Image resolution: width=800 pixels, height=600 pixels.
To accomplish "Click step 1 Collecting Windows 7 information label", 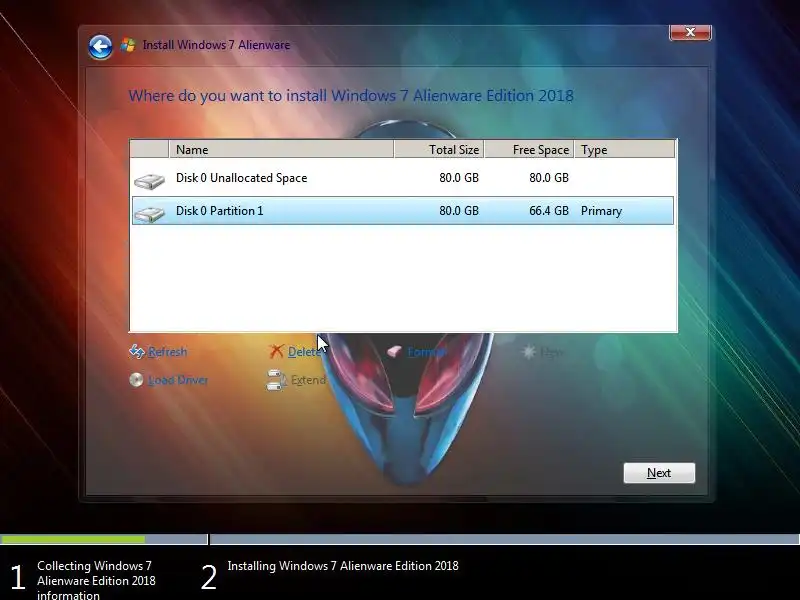I will 96,580.
